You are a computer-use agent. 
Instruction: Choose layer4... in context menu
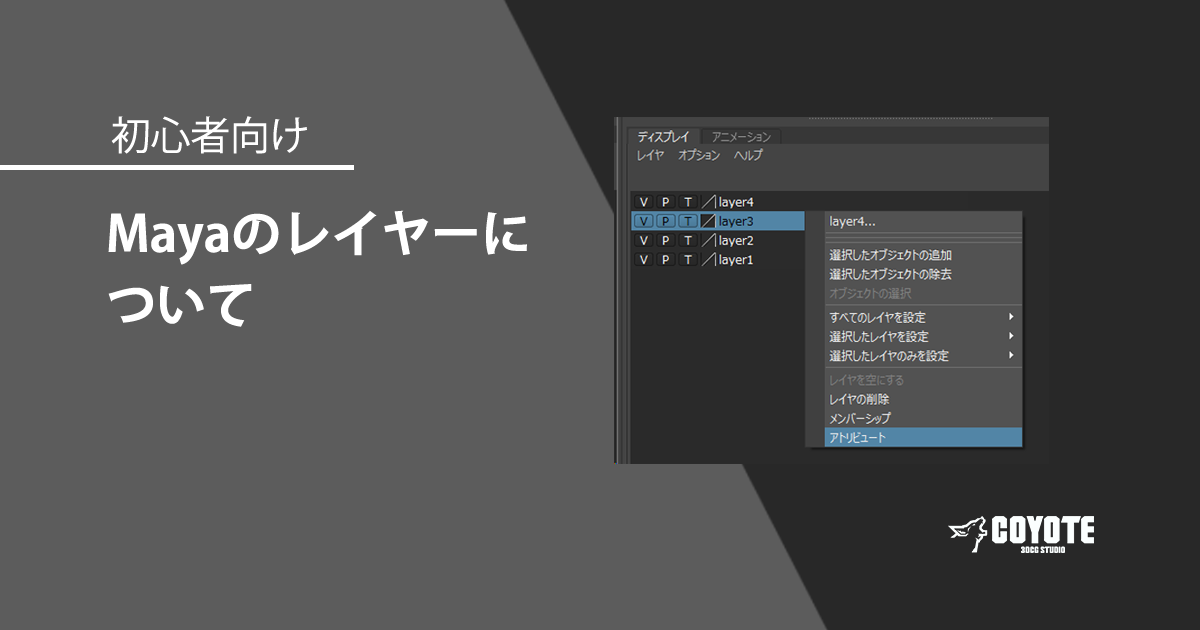923,222
